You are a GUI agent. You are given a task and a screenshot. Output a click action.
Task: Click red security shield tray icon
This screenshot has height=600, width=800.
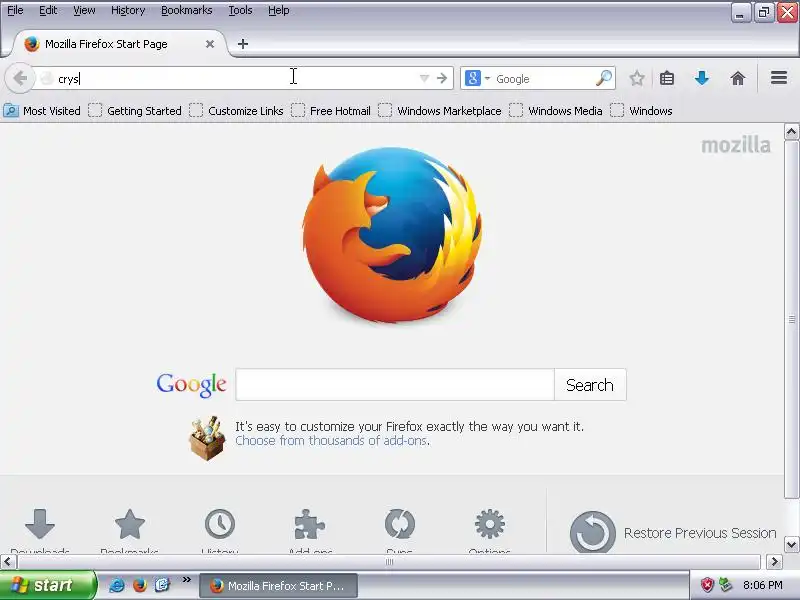pyautogui.click(x=707, y=585)
